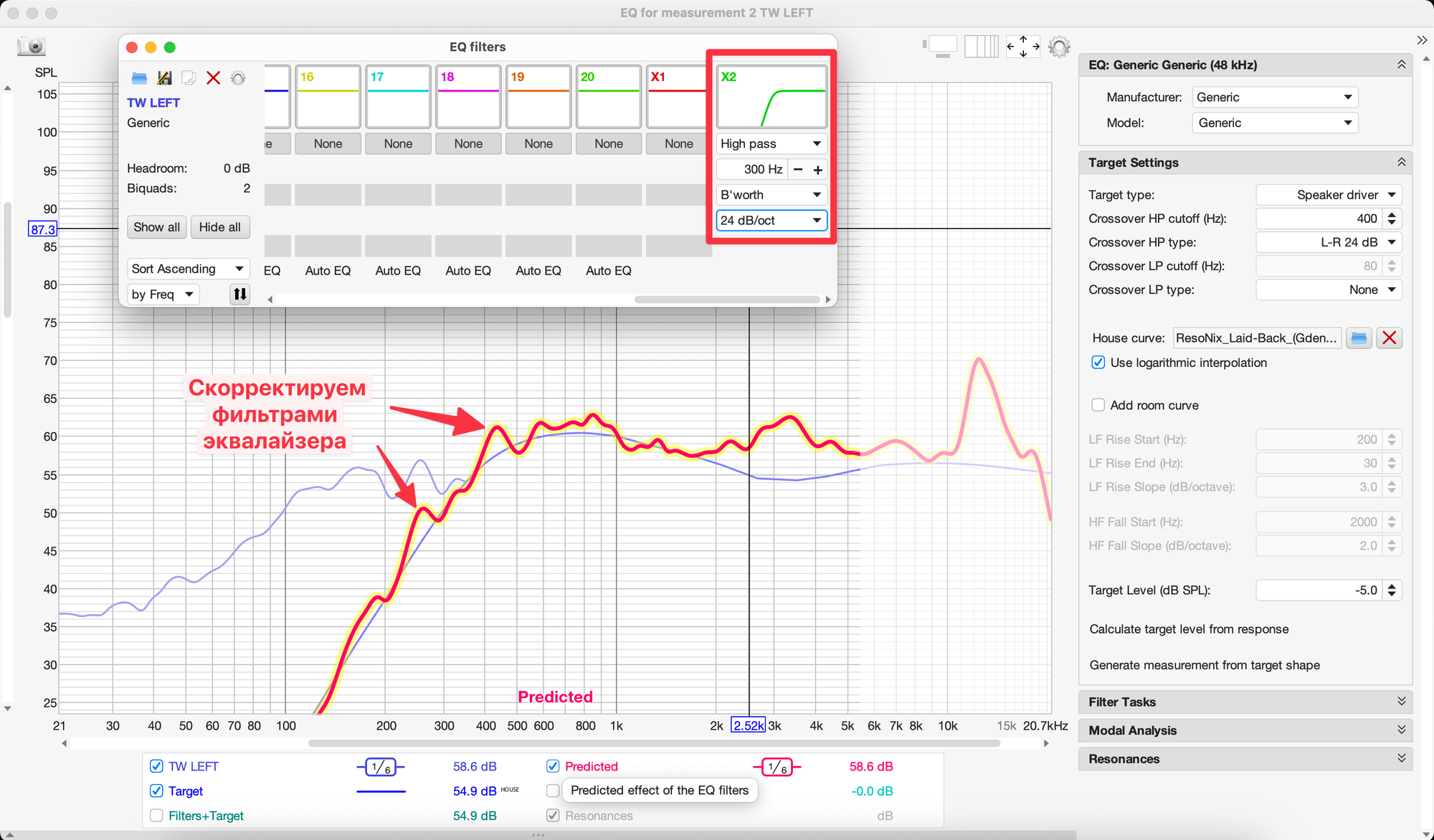
Task: Click the save filters floppy icon
Action: coord(164,77)
